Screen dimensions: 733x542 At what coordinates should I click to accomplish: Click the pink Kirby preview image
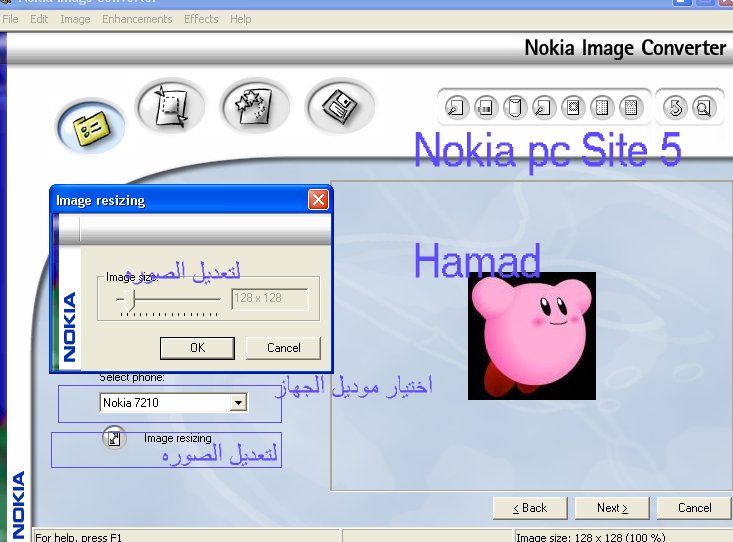click(x=532, y=336)
